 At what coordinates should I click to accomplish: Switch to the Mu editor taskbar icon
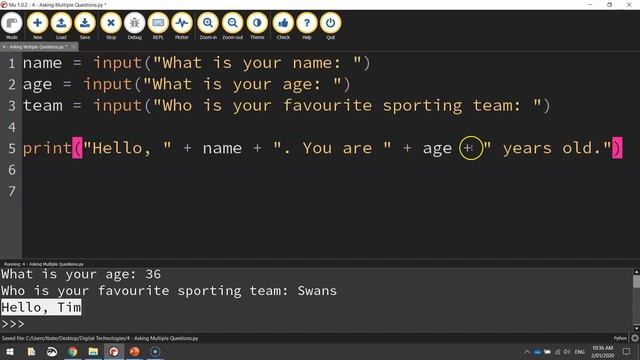(x=114, y=351)
